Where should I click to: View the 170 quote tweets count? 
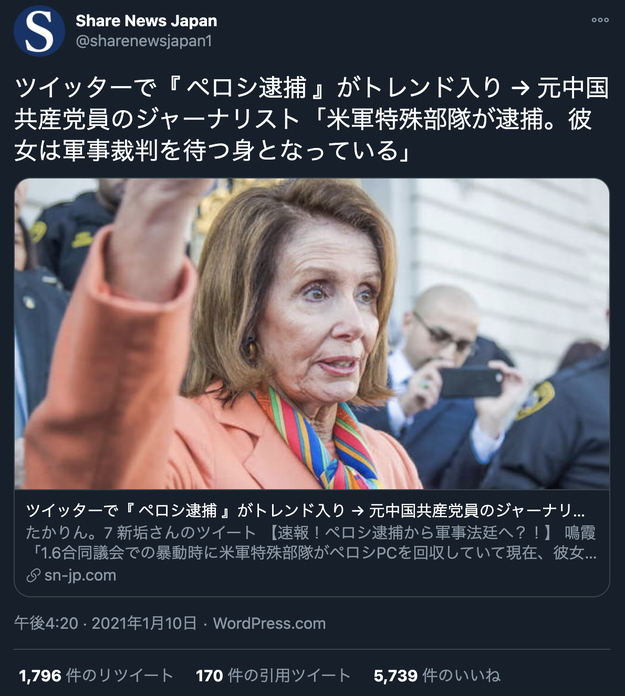click(x=209, y=676)
